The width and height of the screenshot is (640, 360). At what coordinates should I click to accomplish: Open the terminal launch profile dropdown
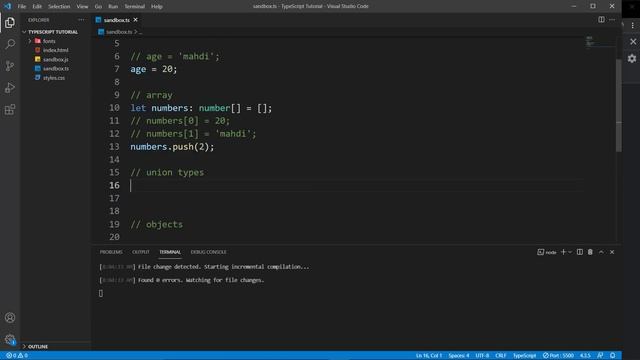570,252
